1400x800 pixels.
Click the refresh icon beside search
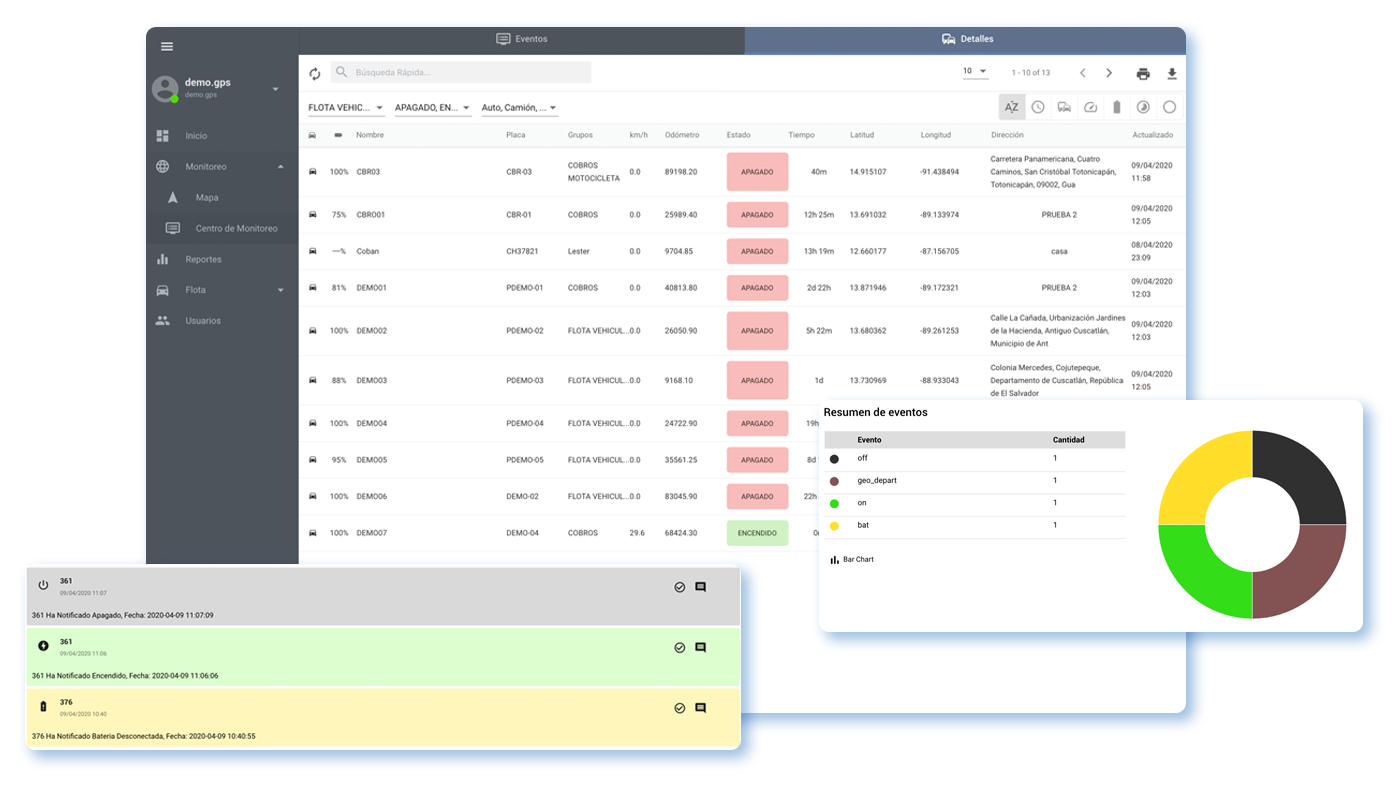pyautogui.click(x=315, y=73)
